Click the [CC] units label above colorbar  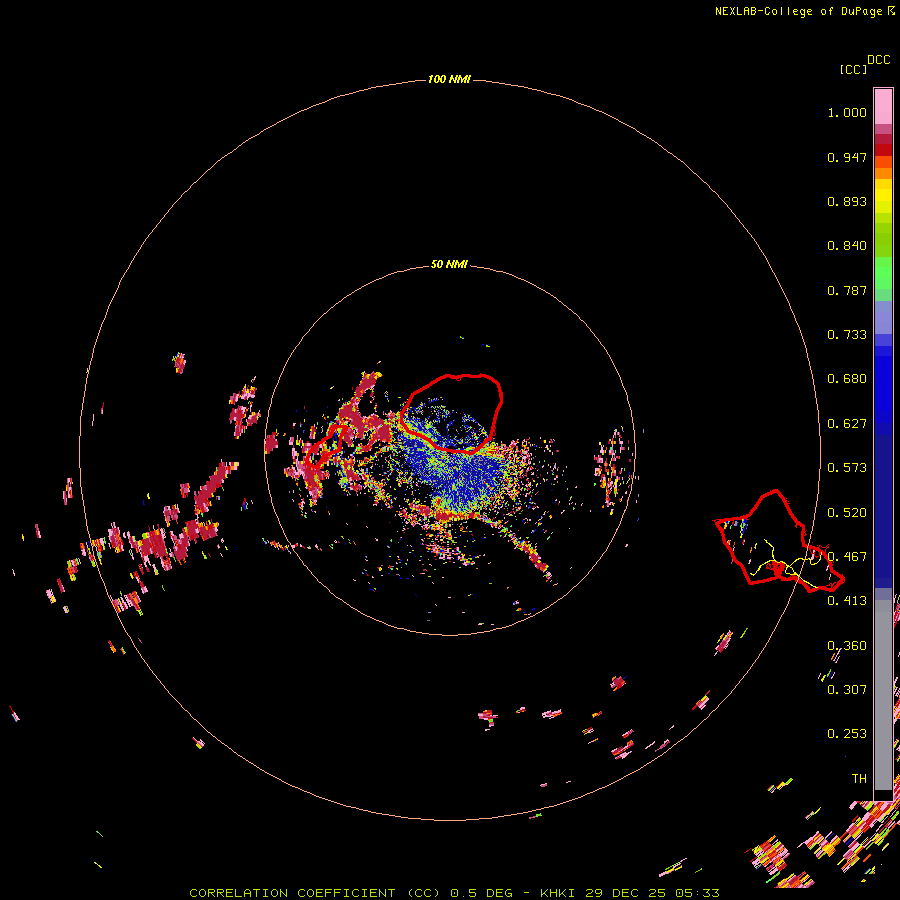853,69
